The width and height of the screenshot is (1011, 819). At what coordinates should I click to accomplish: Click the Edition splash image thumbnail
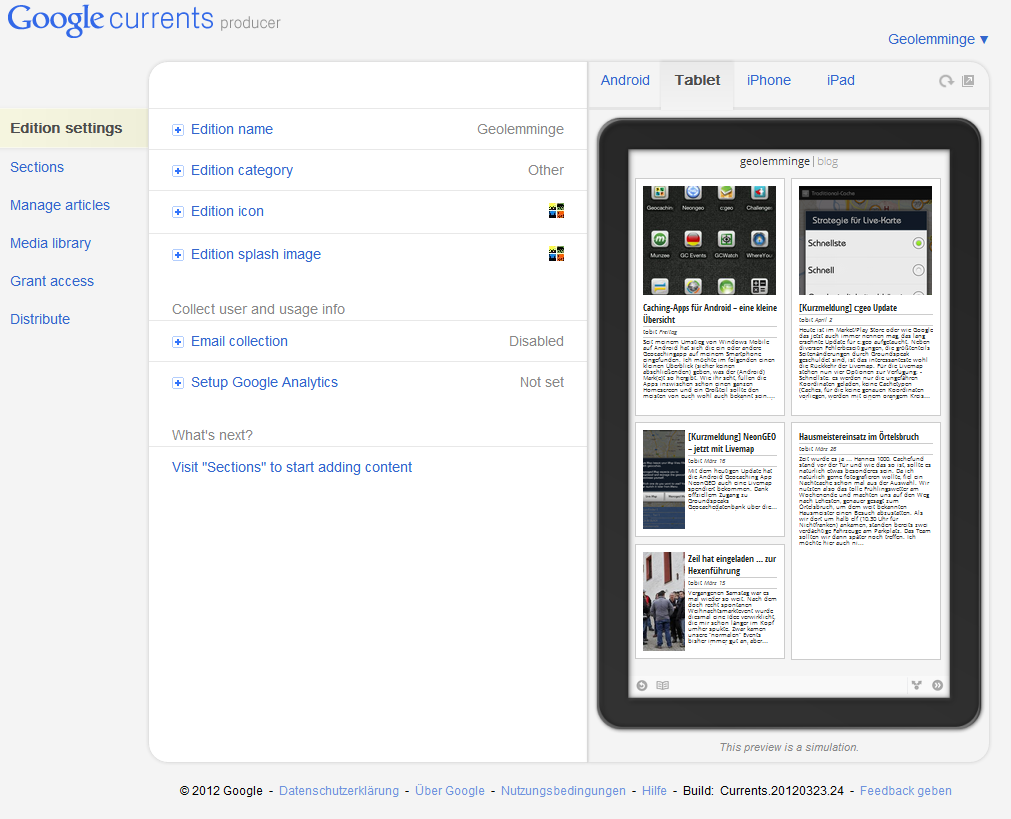[556, 253]
